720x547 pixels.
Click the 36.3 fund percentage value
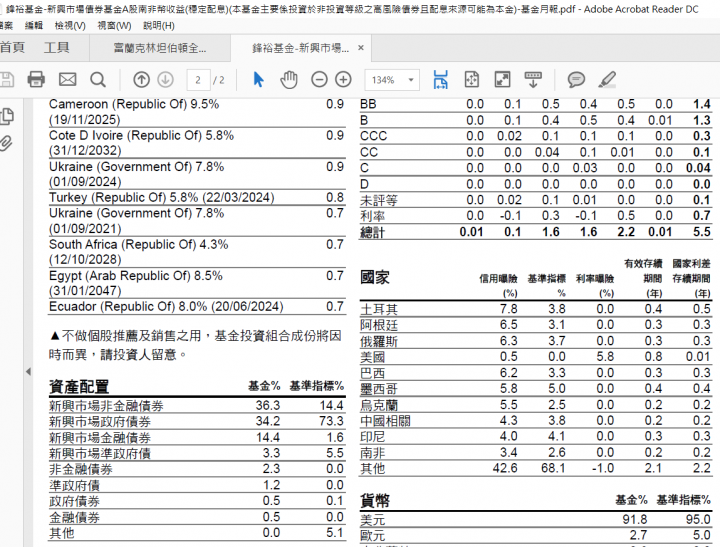268,406
